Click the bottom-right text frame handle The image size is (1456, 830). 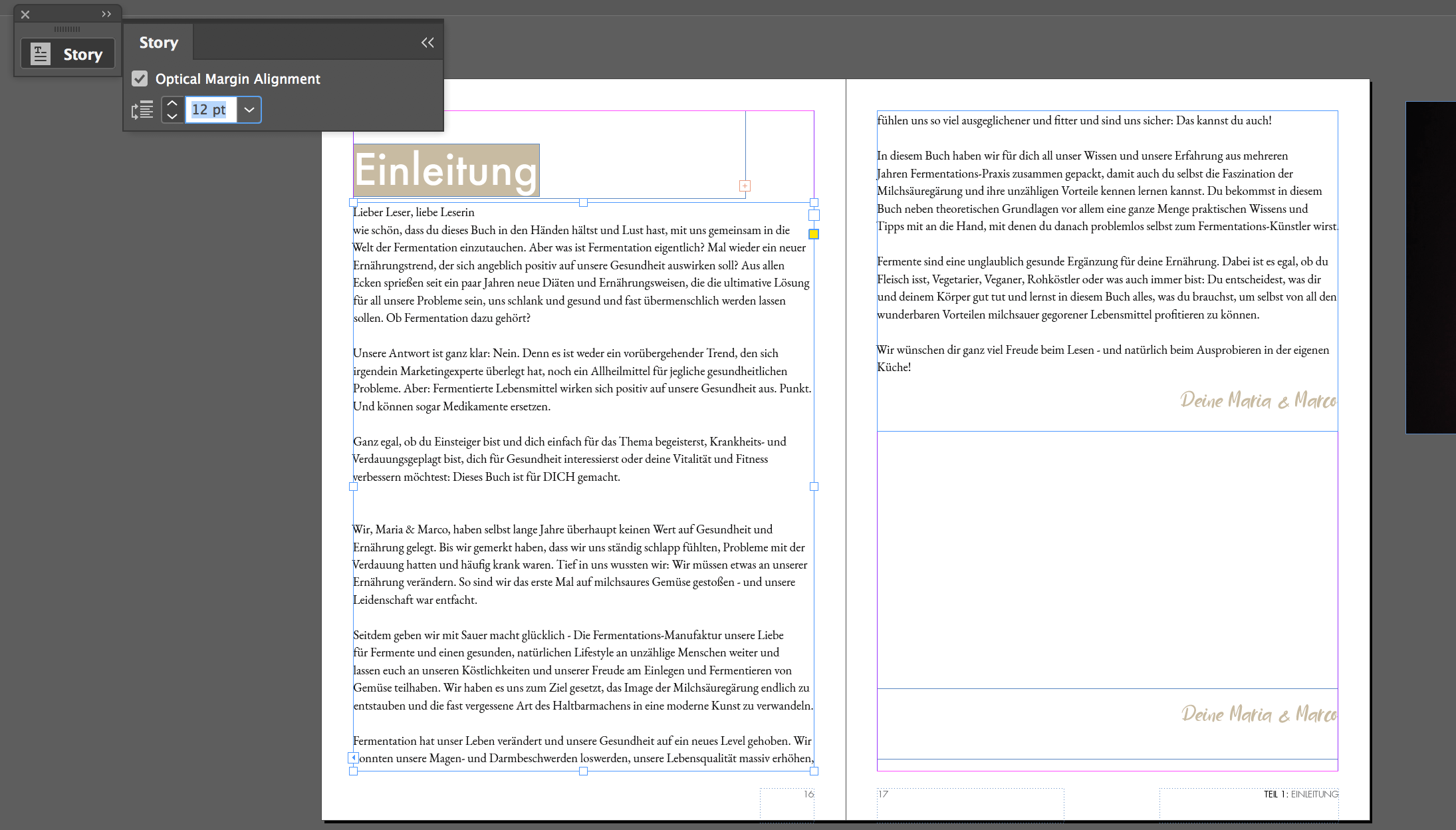[x=814, y=771]
